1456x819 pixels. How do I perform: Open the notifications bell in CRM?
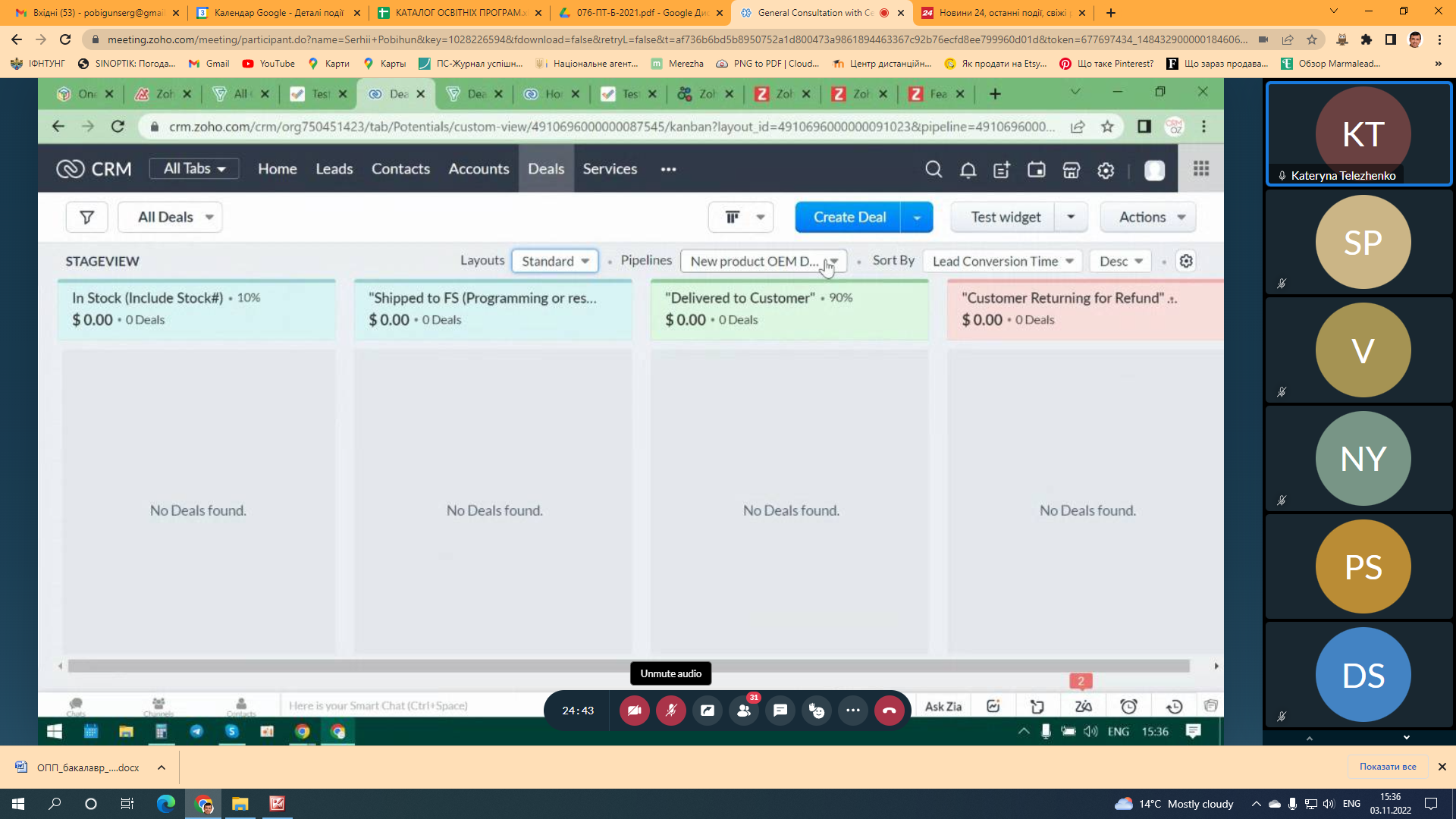(x=968, y=170)
